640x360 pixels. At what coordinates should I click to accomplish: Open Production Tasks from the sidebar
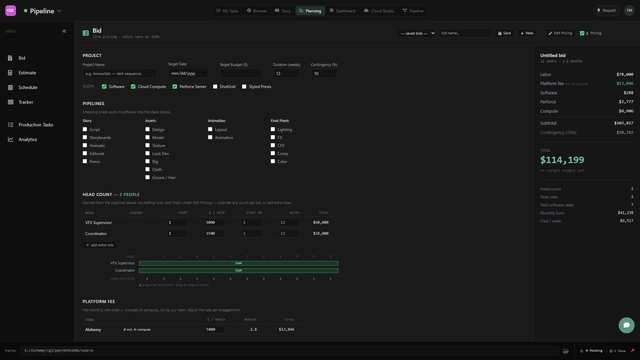[36, 125]
